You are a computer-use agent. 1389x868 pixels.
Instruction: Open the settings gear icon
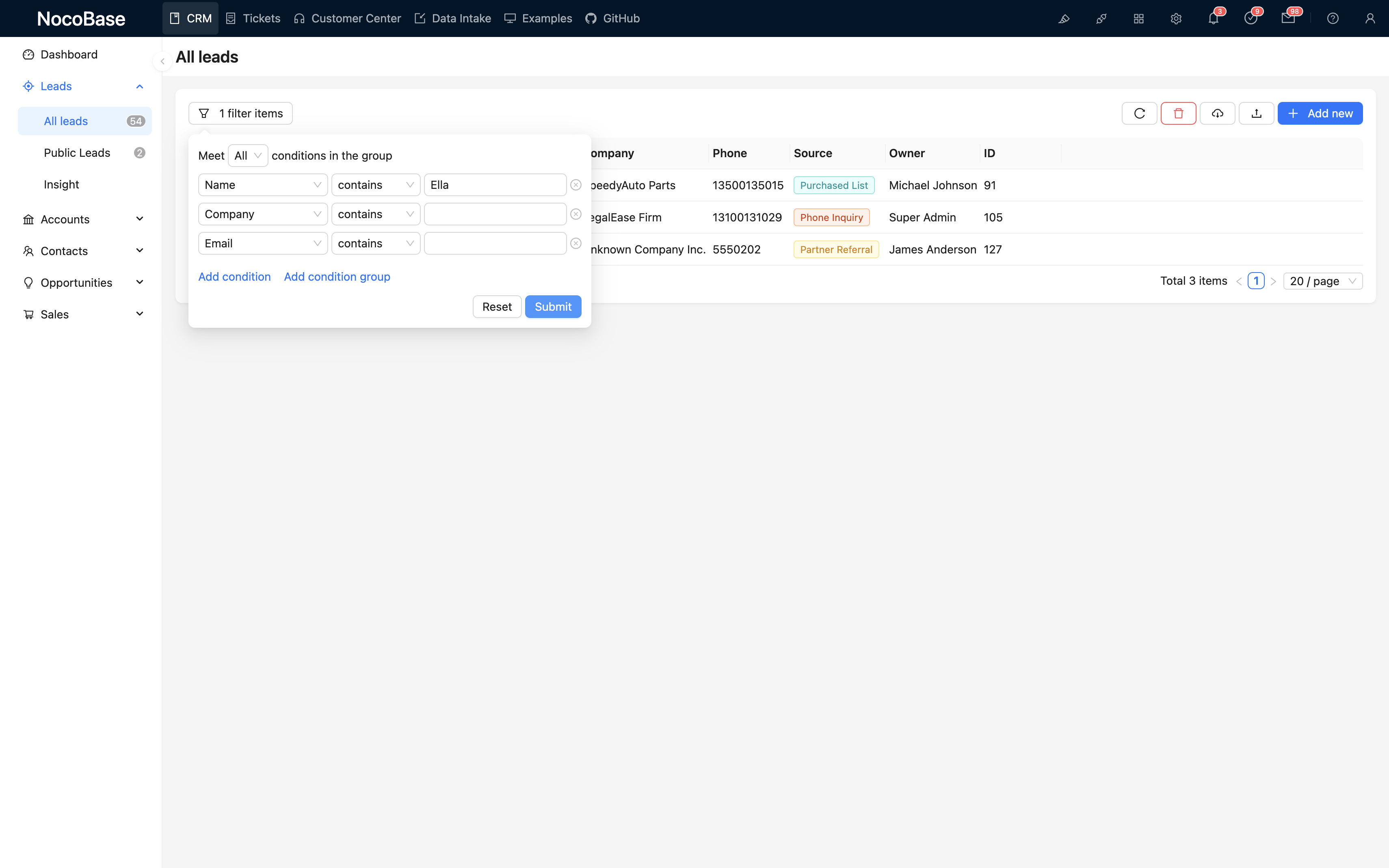tap(1176, 18)
